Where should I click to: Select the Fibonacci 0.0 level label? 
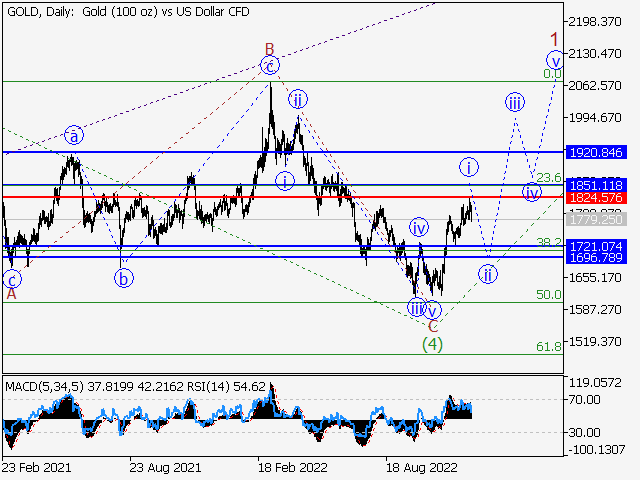(552, 74)
